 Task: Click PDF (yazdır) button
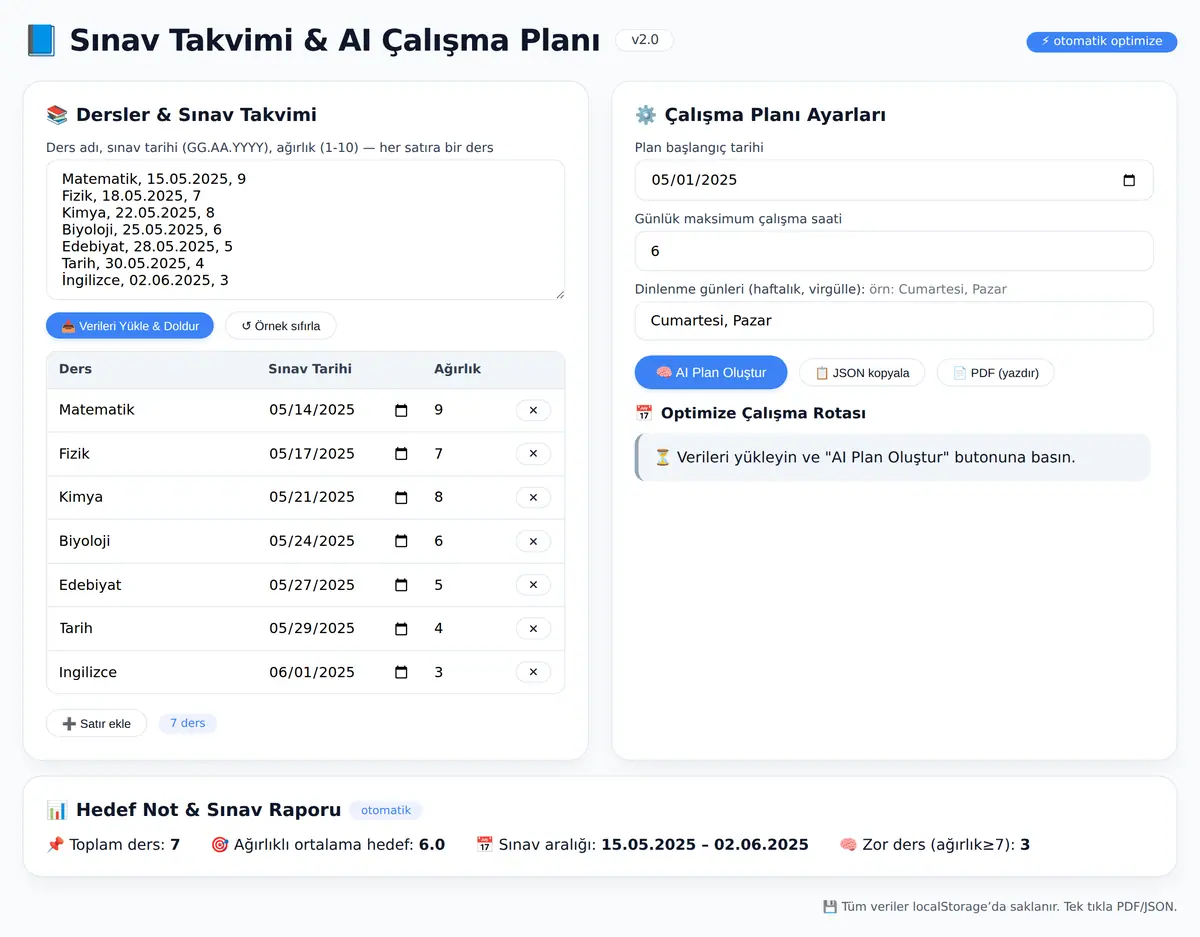point(995,373)
